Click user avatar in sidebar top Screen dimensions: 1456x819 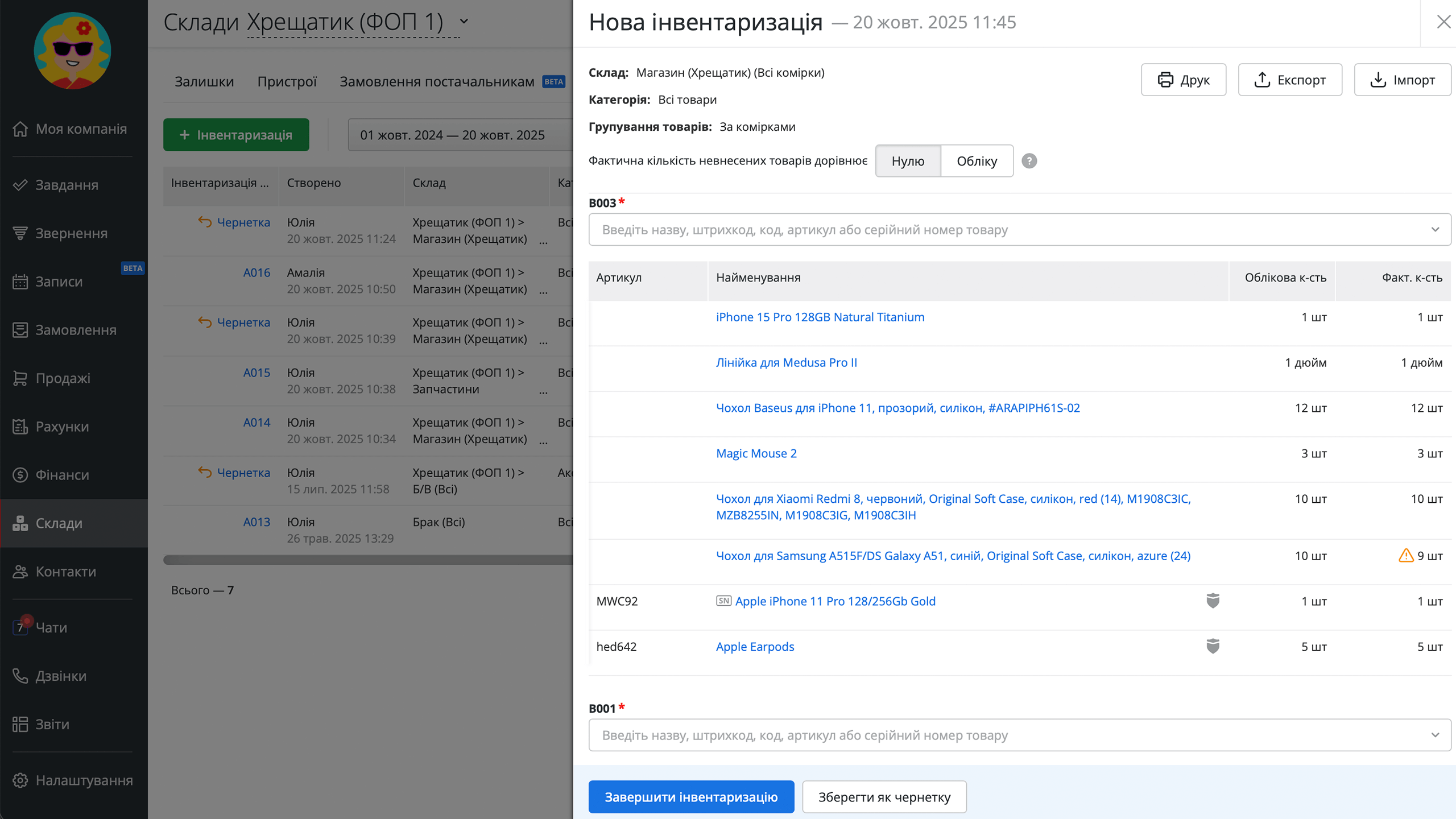(x=72, y=51)
